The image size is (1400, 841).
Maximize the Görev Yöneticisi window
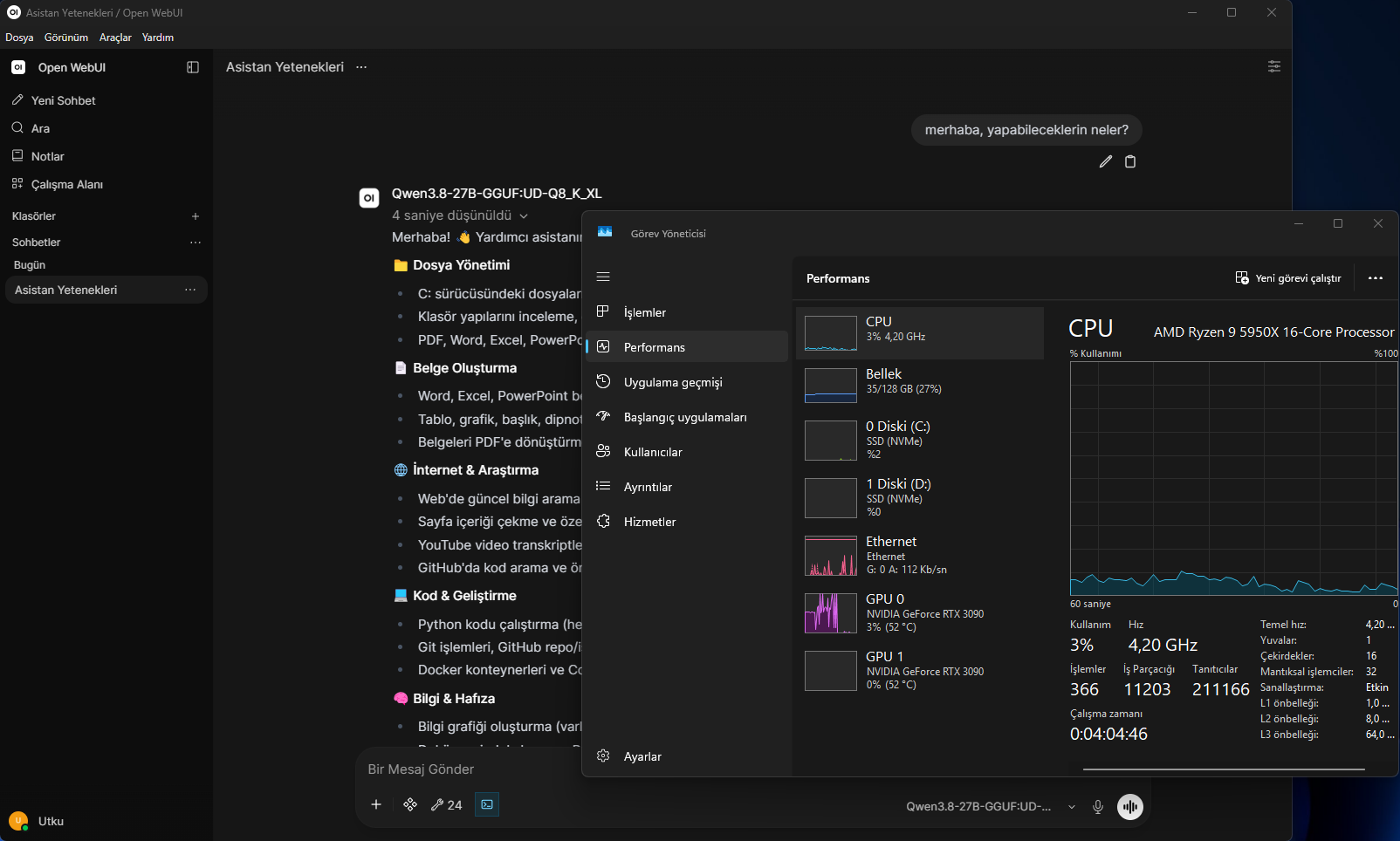(1338, 224)
